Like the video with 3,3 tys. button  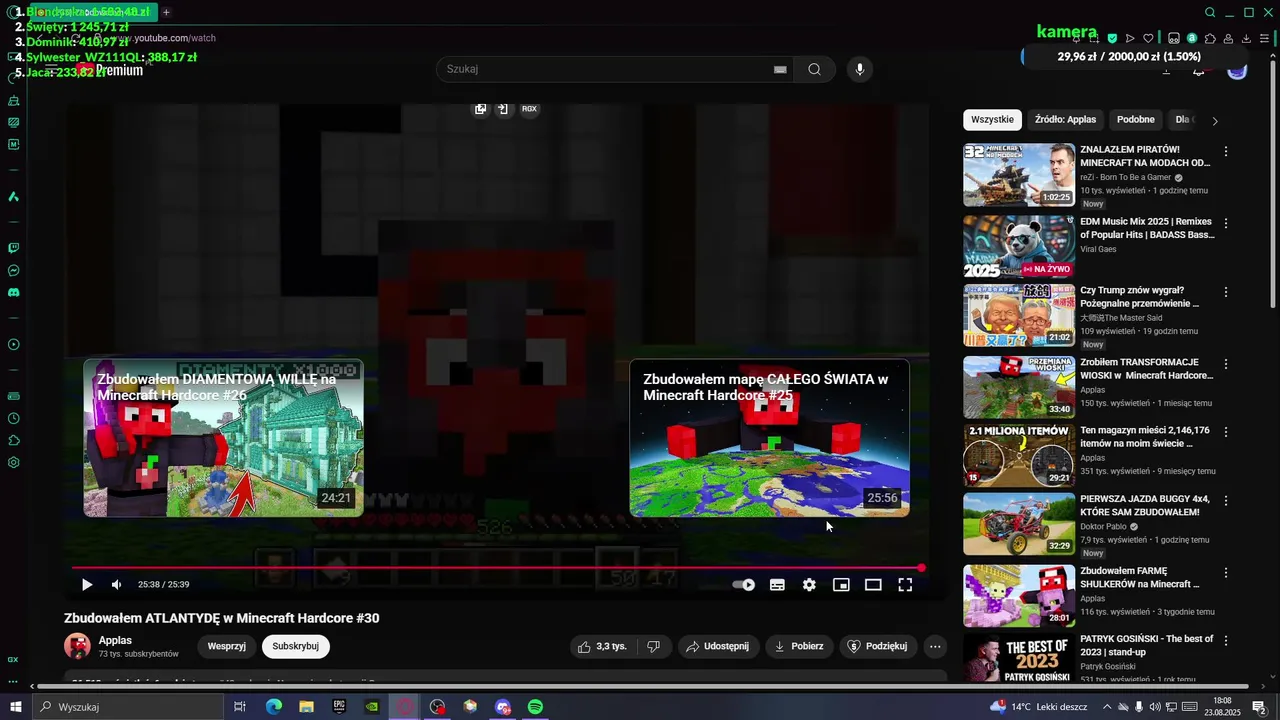pos(602,647)
